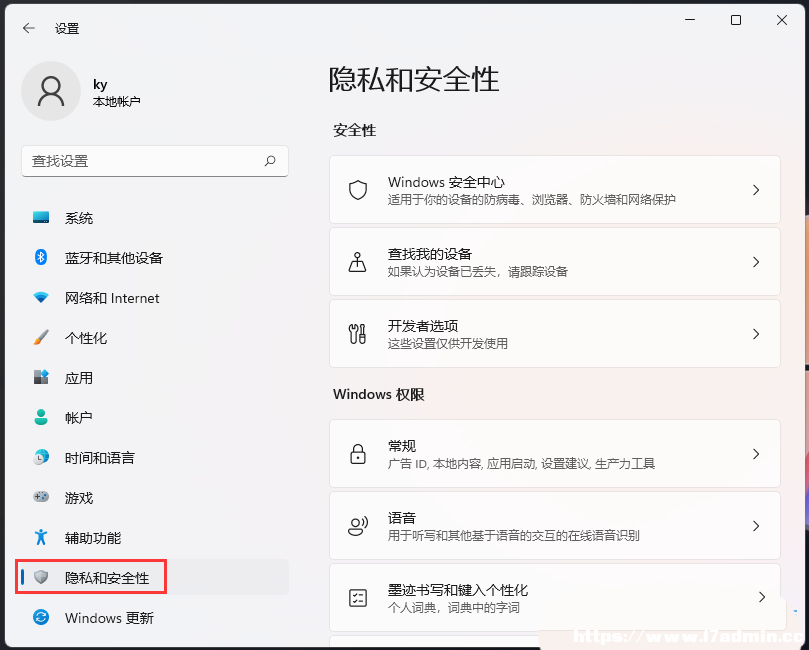Select 系统 in the sidebar
Viewport: 809px width, 650px height.
pyautogui.click(x=154, y=218)
